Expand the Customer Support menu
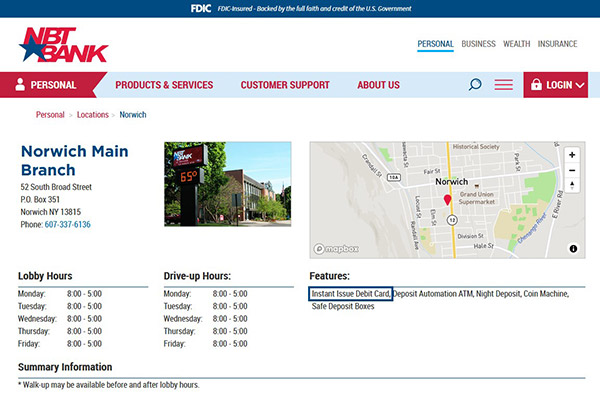The width and height of the screenshot is (600, 408). point(285,85)
